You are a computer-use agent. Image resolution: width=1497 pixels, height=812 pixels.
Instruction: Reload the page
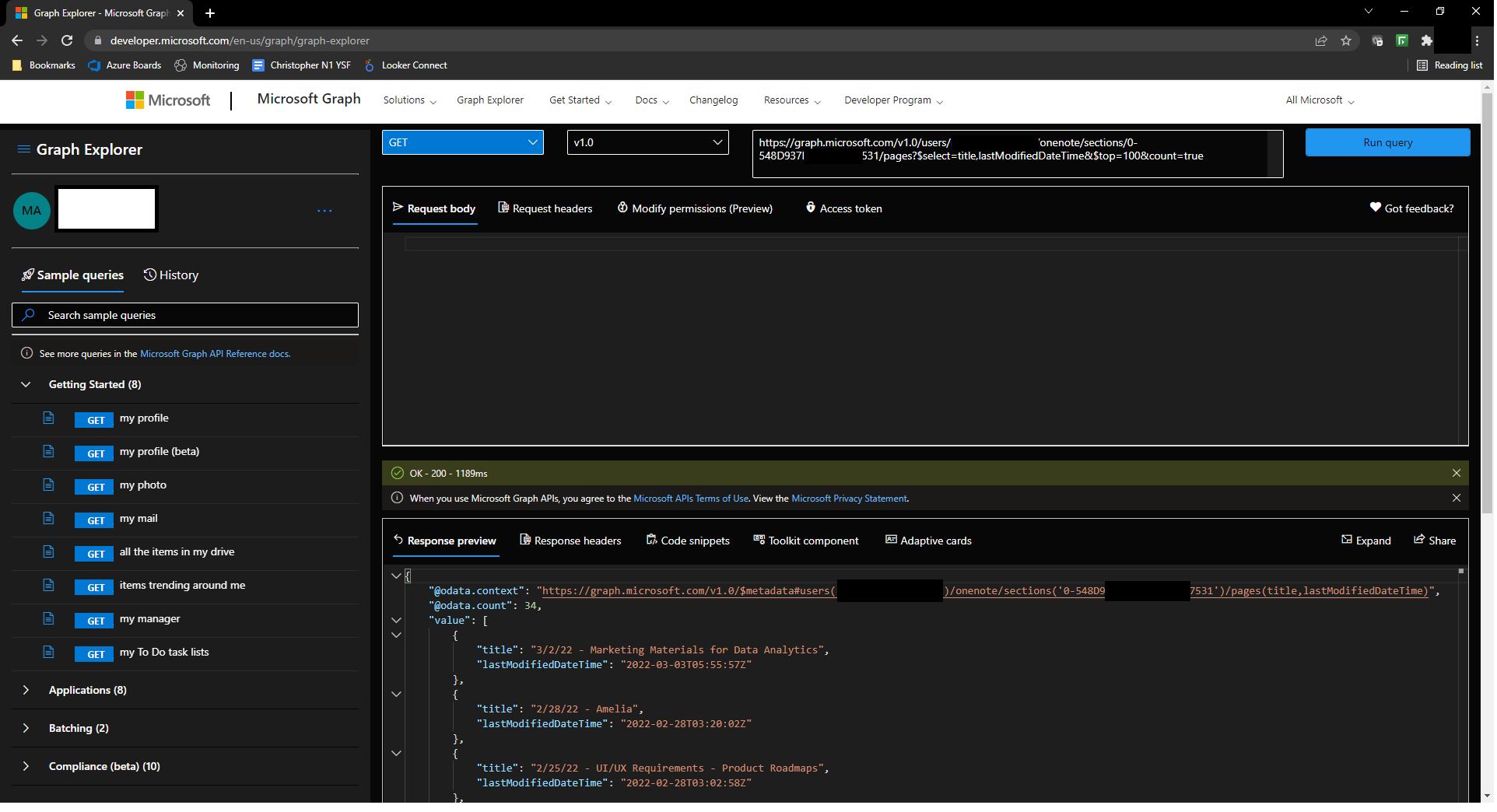(x=67, y=40)
